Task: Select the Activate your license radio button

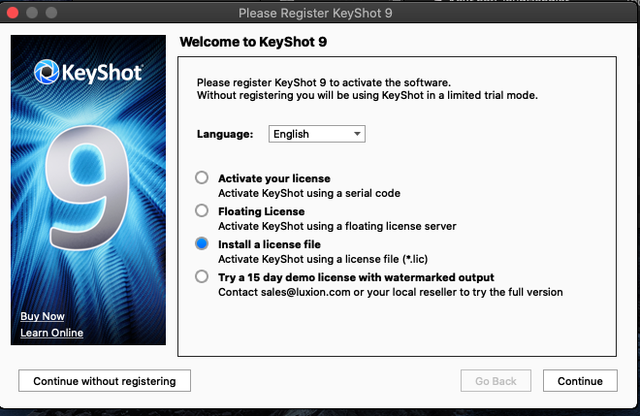Action: pyautogui.click(x=202, y=178)
